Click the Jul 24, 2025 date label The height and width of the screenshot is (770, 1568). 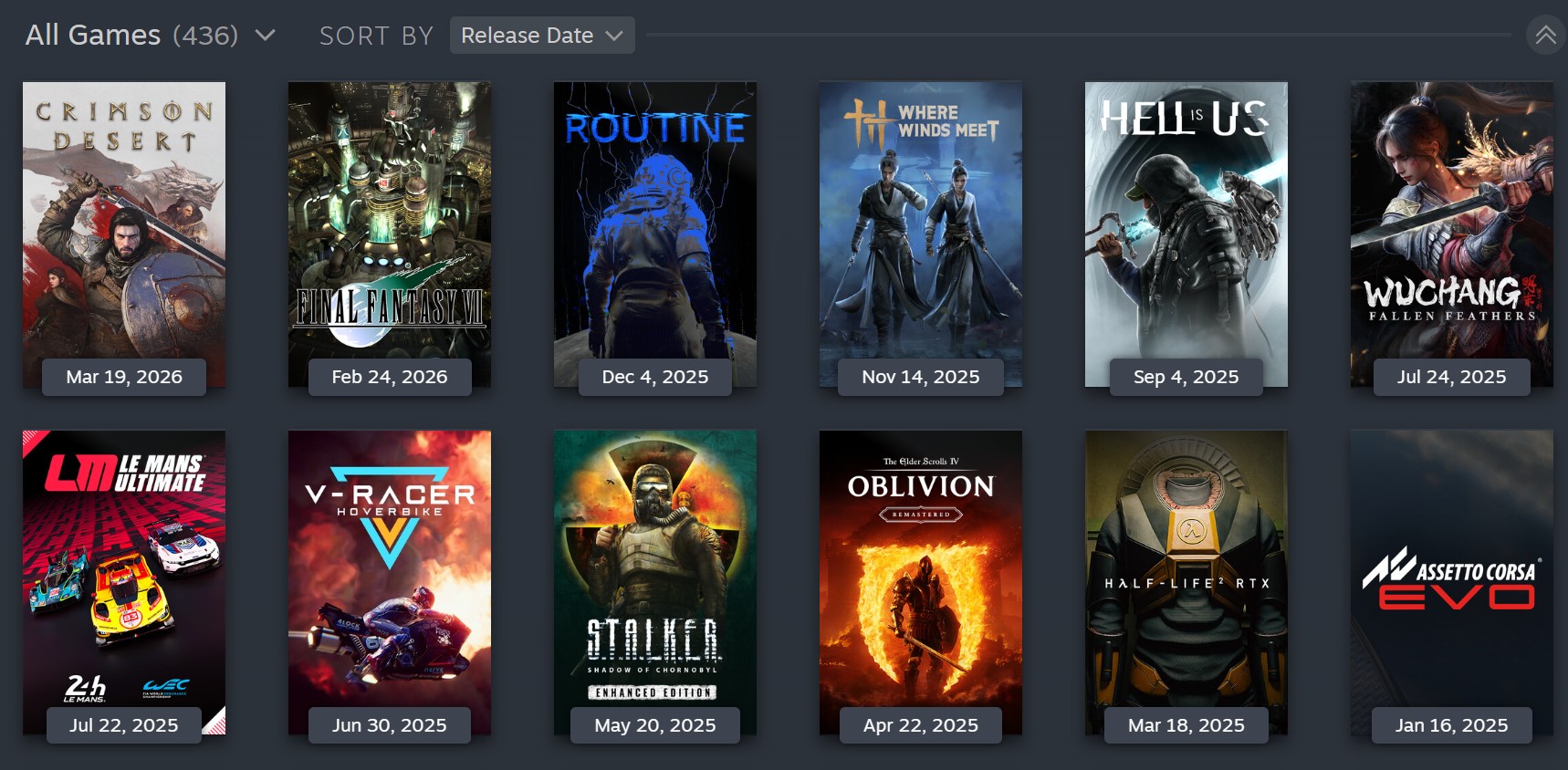(1452, 377)
